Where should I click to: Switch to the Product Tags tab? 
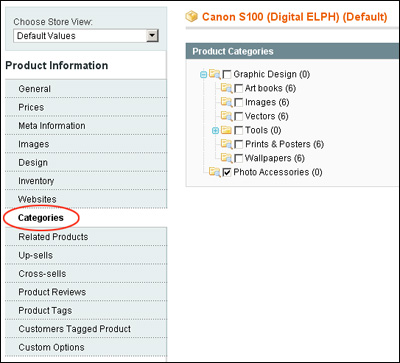tap(86, 310)
